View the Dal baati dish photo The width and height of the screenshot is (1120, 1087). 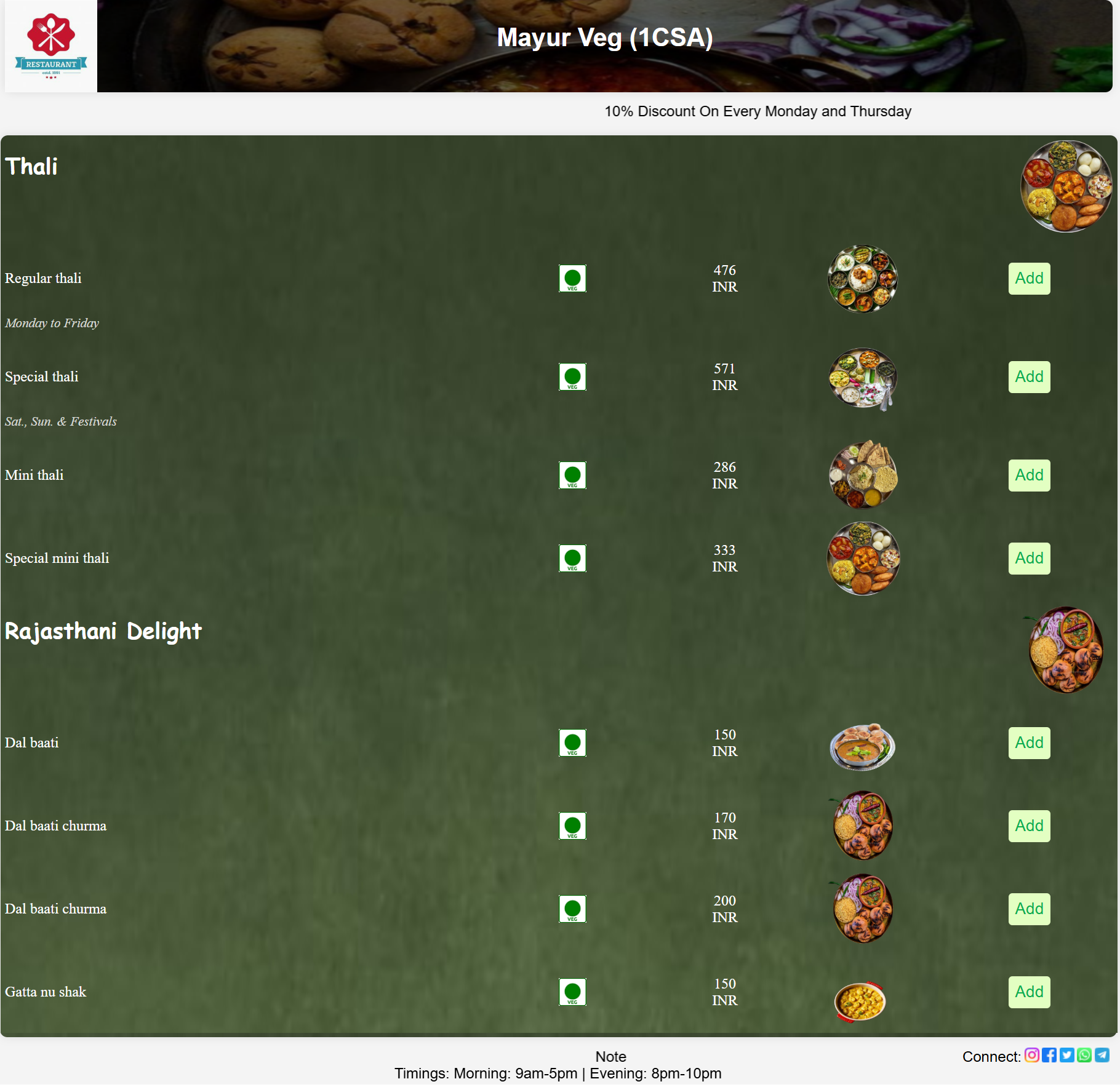click(x=863, y=746)
